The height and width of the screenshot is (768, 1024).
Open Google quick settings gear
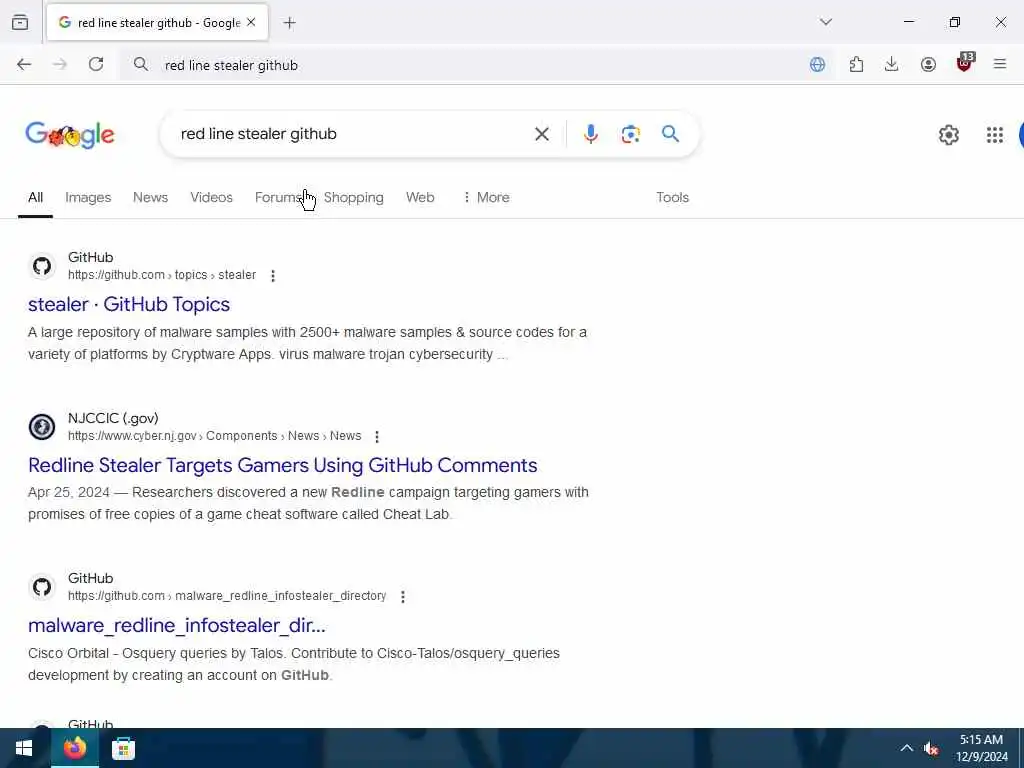pyautogui.click(x=948, y=135)
